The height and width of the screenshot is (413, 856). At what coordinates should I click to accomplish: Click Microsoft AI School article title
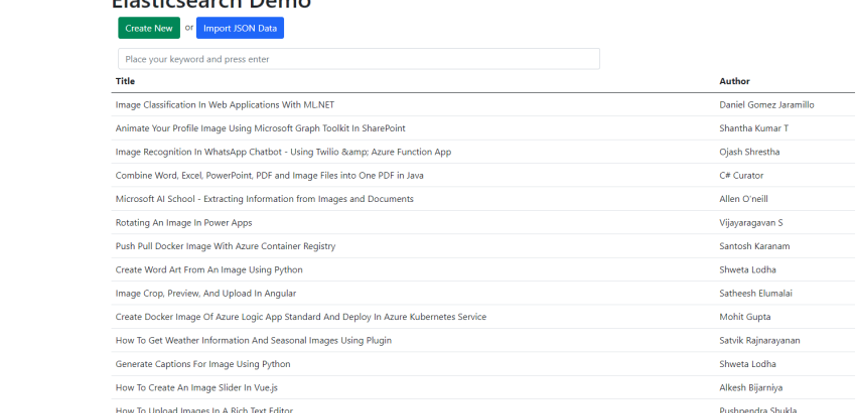point(264,199)
